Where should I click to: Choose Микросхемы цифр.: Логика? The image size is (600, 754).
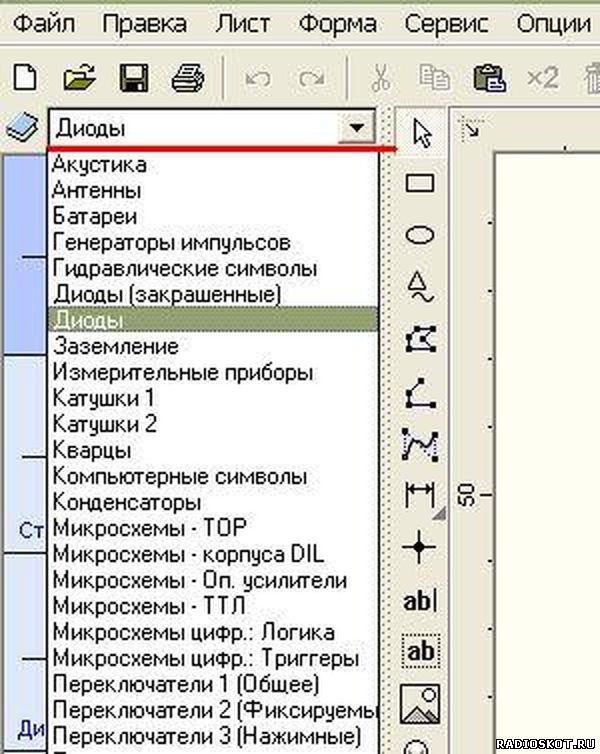click(x=213, y=632)
